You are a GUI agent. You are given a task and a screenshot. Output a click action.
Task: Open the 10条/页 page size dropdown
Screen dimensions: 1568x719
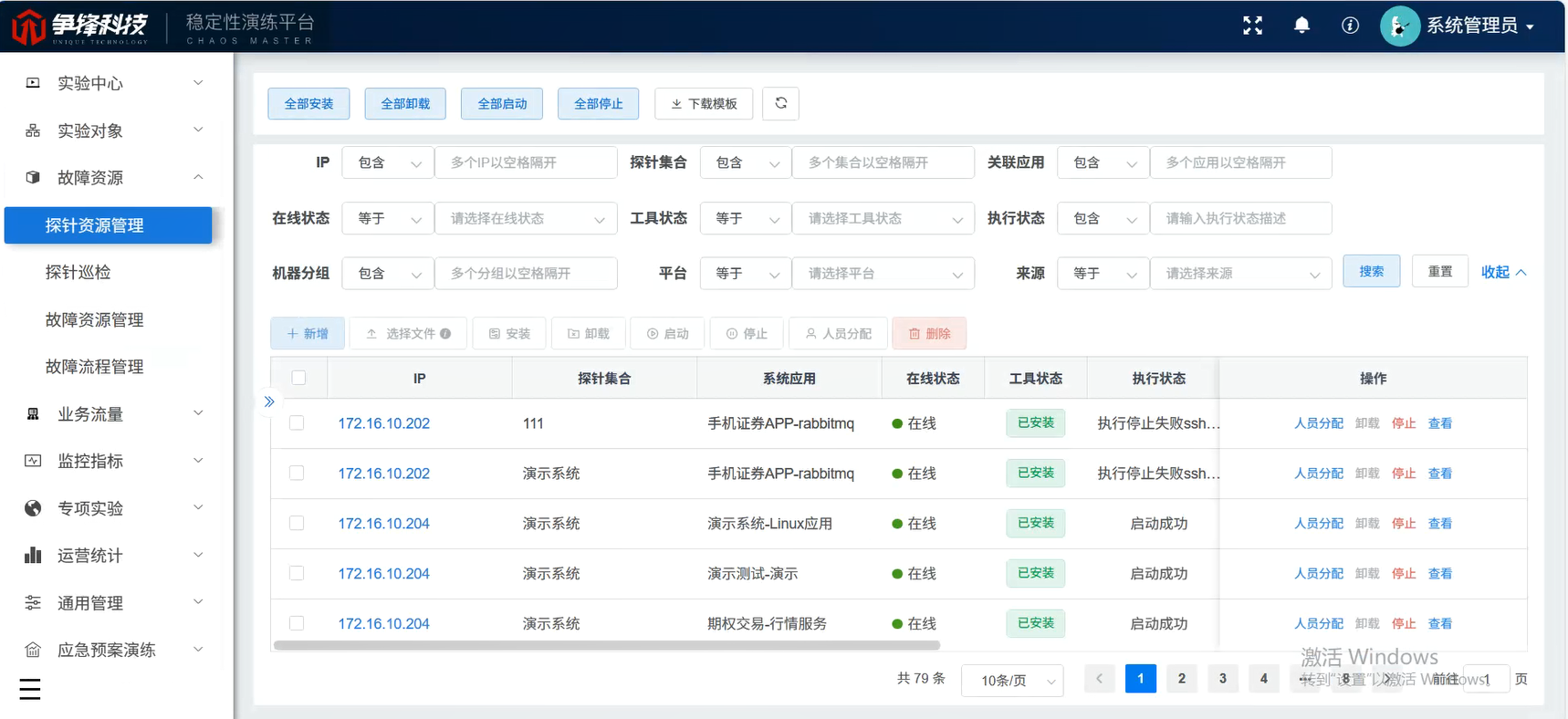[x=1012, y=680]
